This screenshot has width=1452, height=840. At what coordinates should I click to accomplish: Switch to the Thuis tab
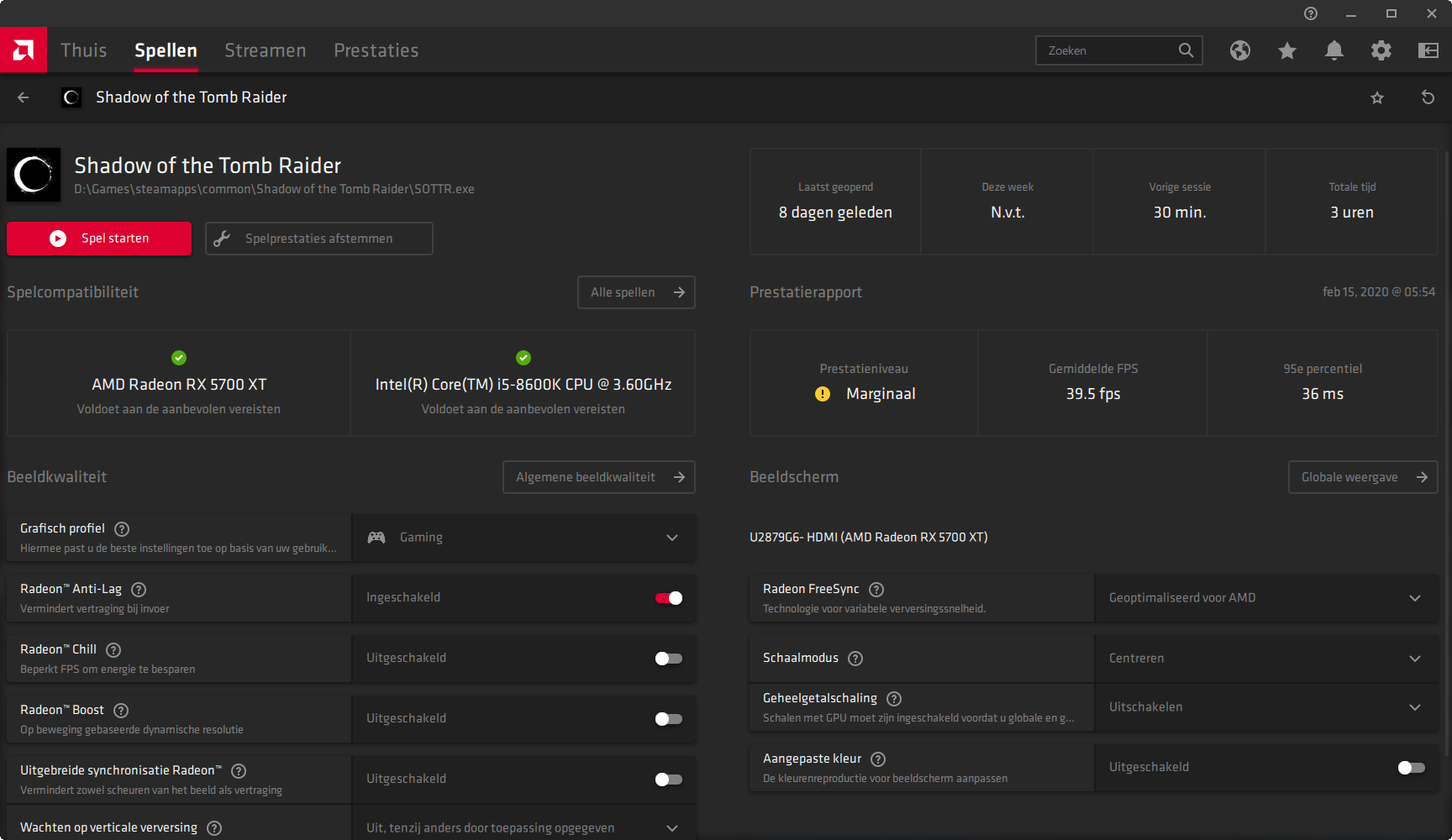coord(84,50)
